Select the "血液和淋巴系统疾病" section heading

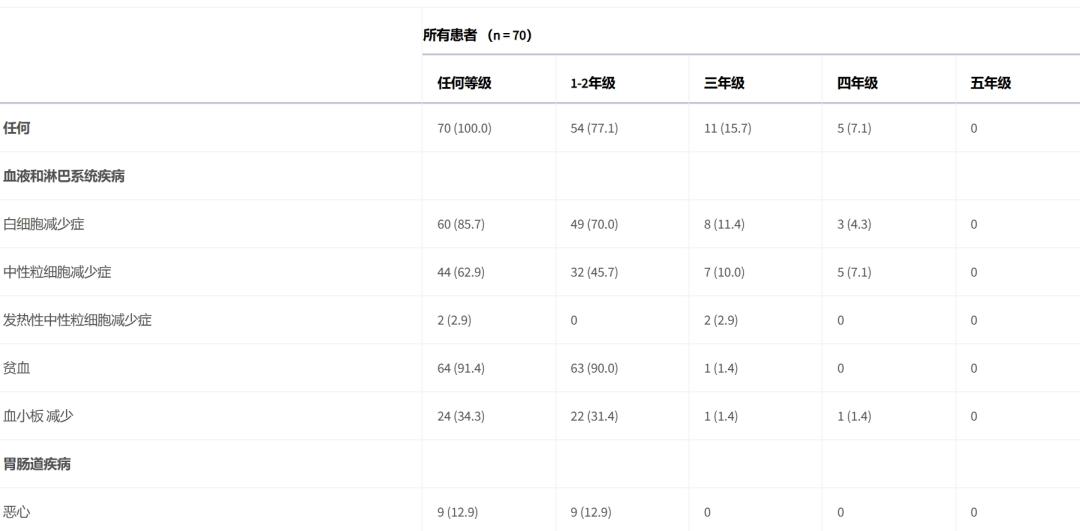64,176
